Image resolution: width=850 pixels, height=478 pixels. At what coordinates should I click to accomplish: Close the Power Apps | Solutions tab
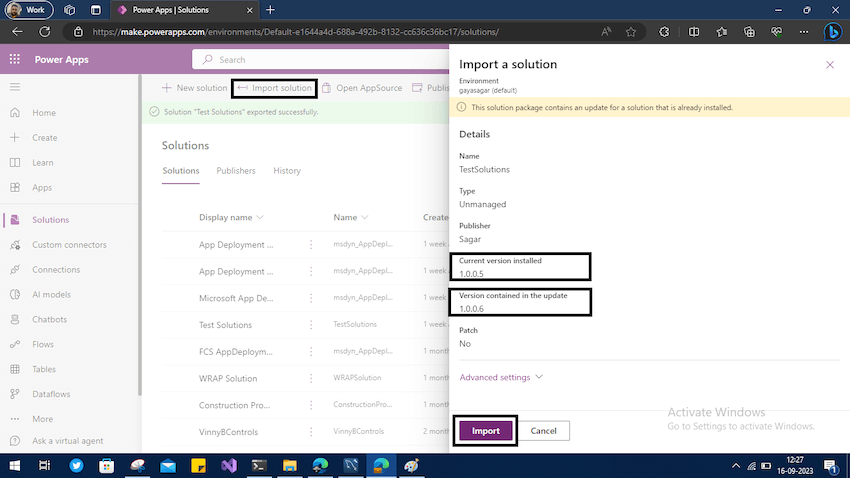[x=249, y=10]
